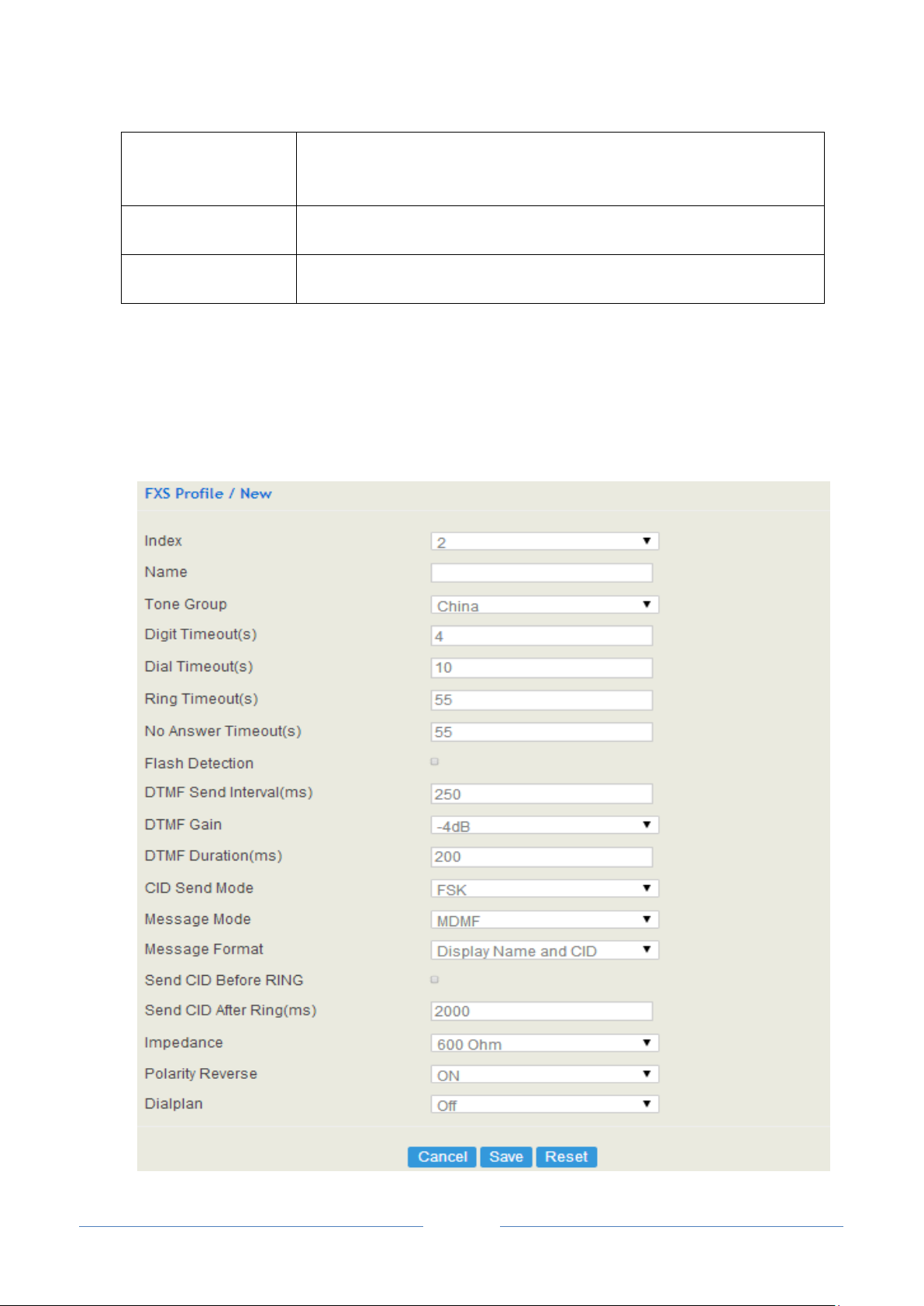
Task: Click the DTMF Send Interval field
Action: tap(542, 794)
